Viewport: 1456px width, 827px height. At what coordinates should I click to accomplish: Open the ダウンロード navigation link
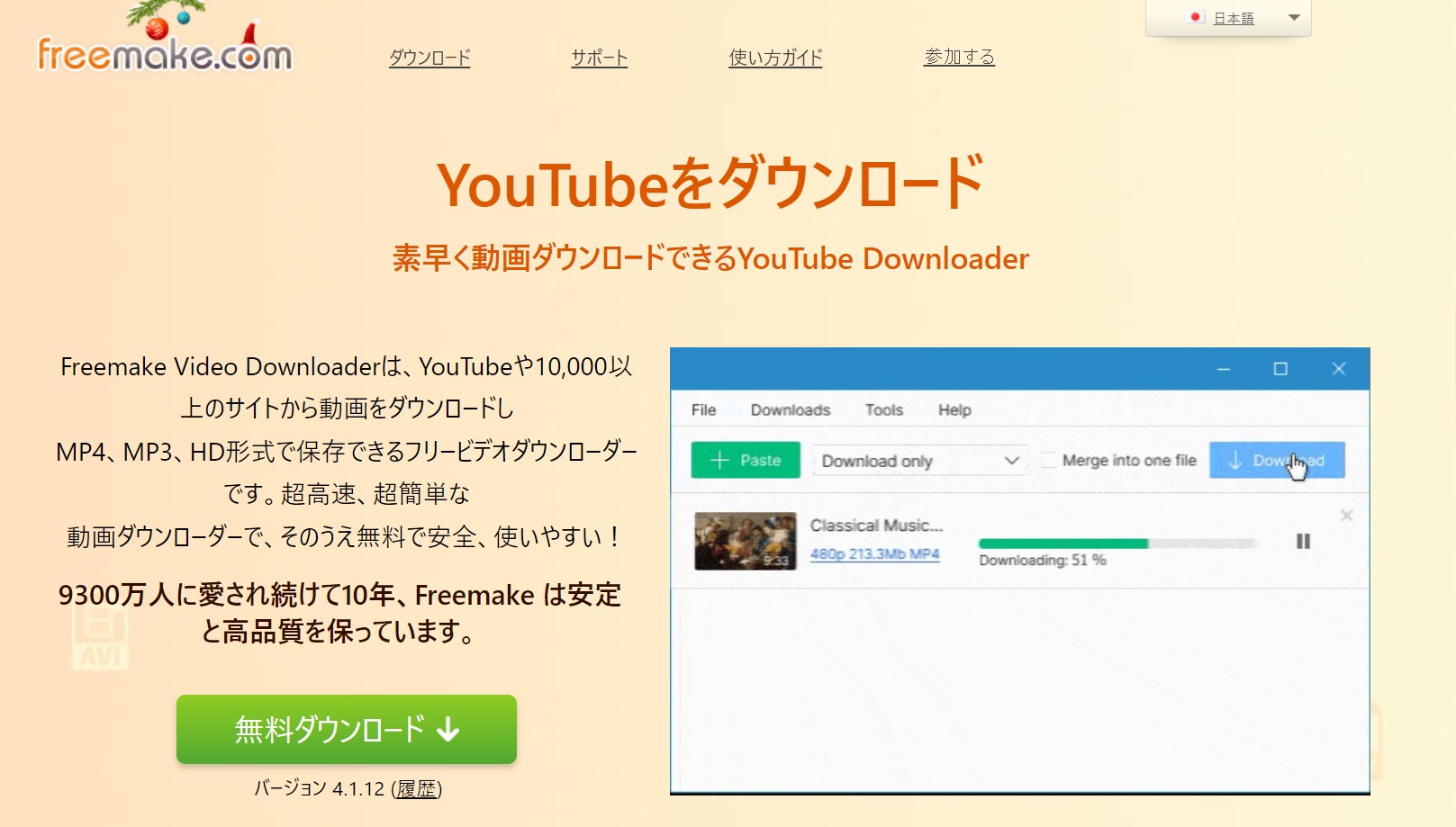coord(430,58)
